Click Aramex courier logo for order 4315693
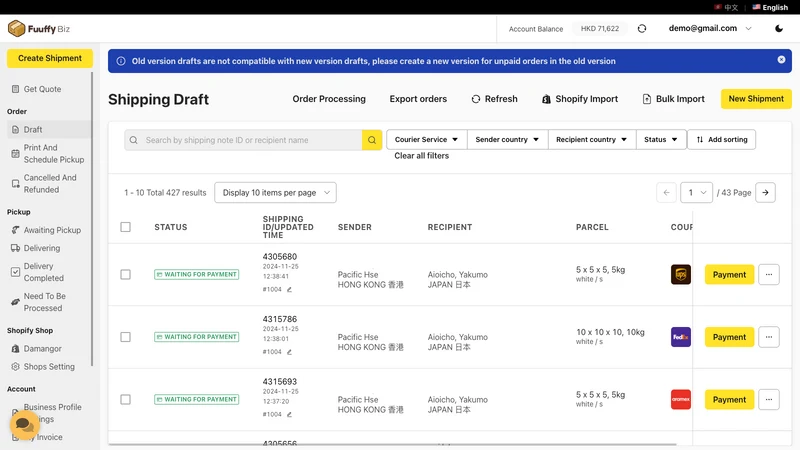This screenshot has width=800, height=450. pyautogui.click(x=681, y=399)
